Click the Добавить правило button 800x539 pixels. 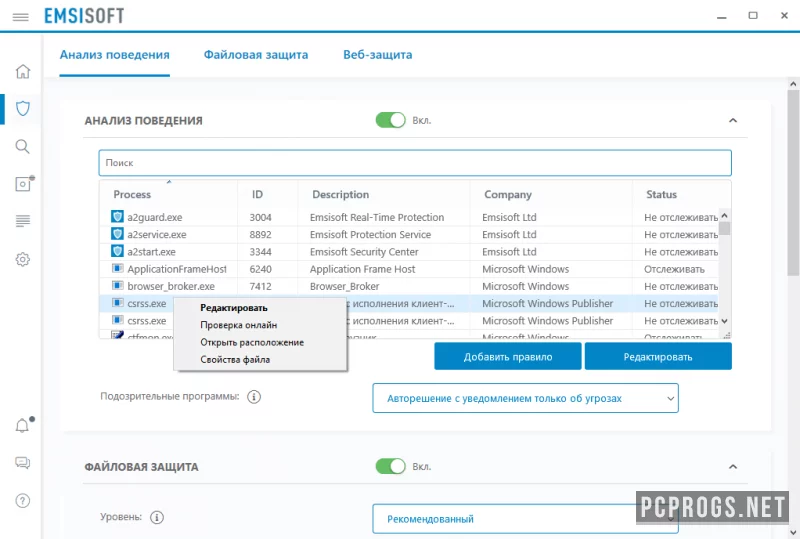click(508, 356)
